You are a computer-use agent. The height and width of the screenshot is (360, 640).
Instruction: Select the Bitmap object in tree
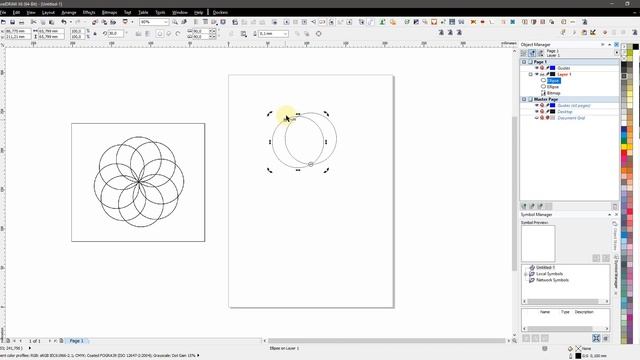[x=553, y=93]
